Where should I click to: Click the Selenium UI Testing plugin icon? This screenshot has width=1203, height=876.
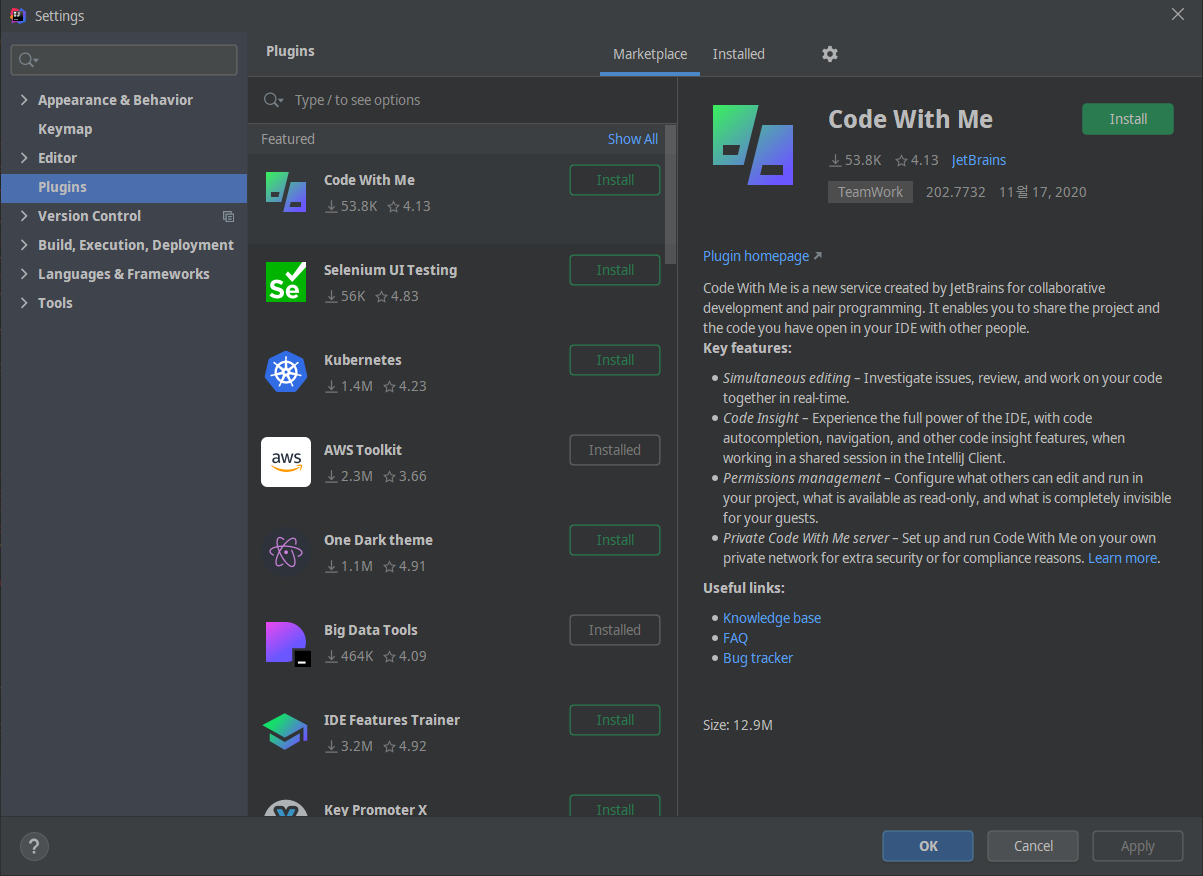click(x=286, y=282)
